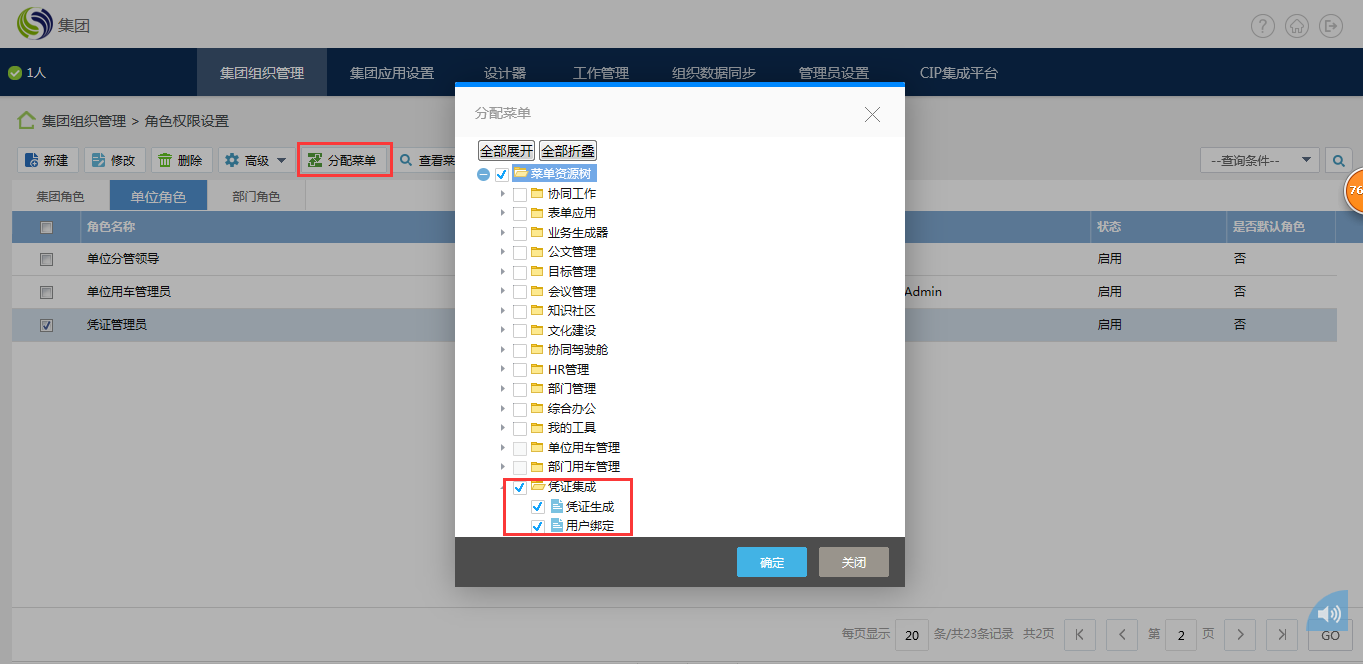Uncheck the 凭证生成 checkbox
Screen dimensions: 1363x664
point(538,507)
